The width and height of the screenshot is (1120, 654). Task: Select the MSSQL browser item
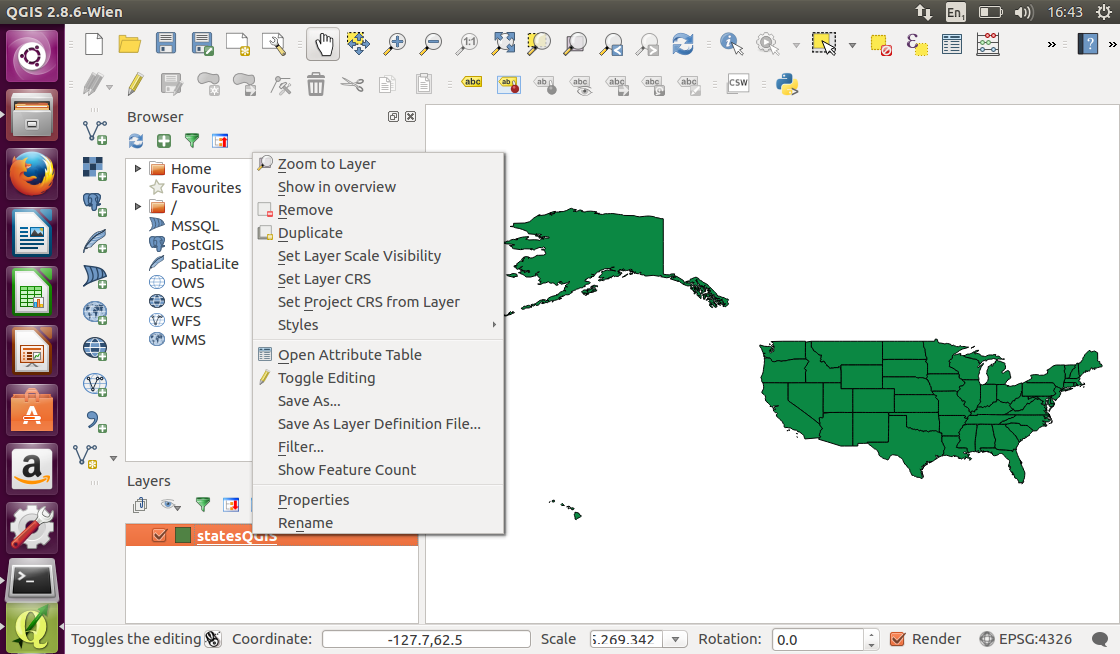click(195, 226)
